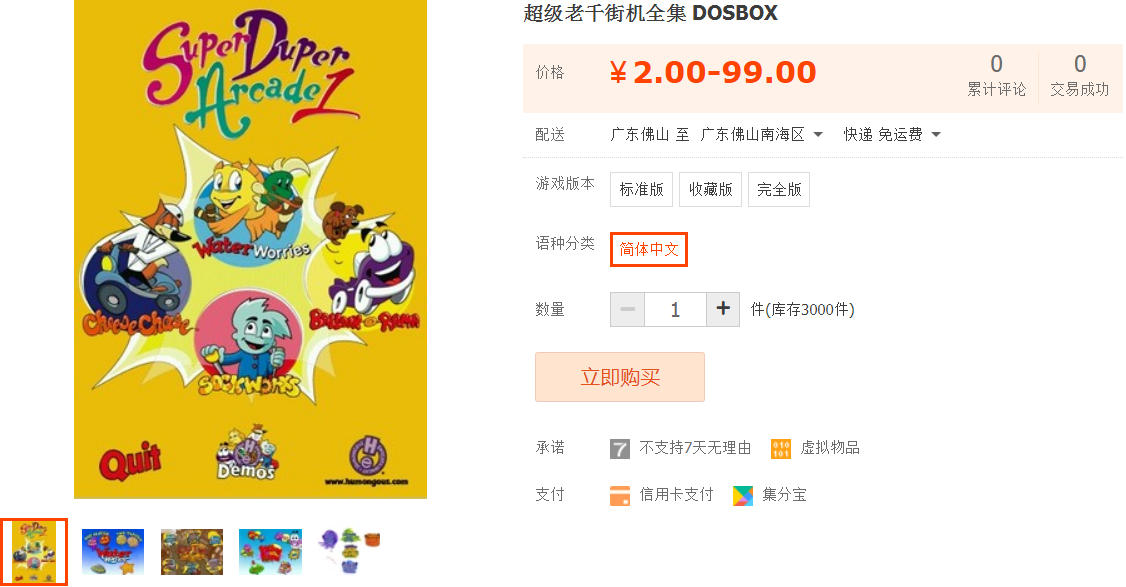Open the 累计评论 reviews count

[997, 75]
